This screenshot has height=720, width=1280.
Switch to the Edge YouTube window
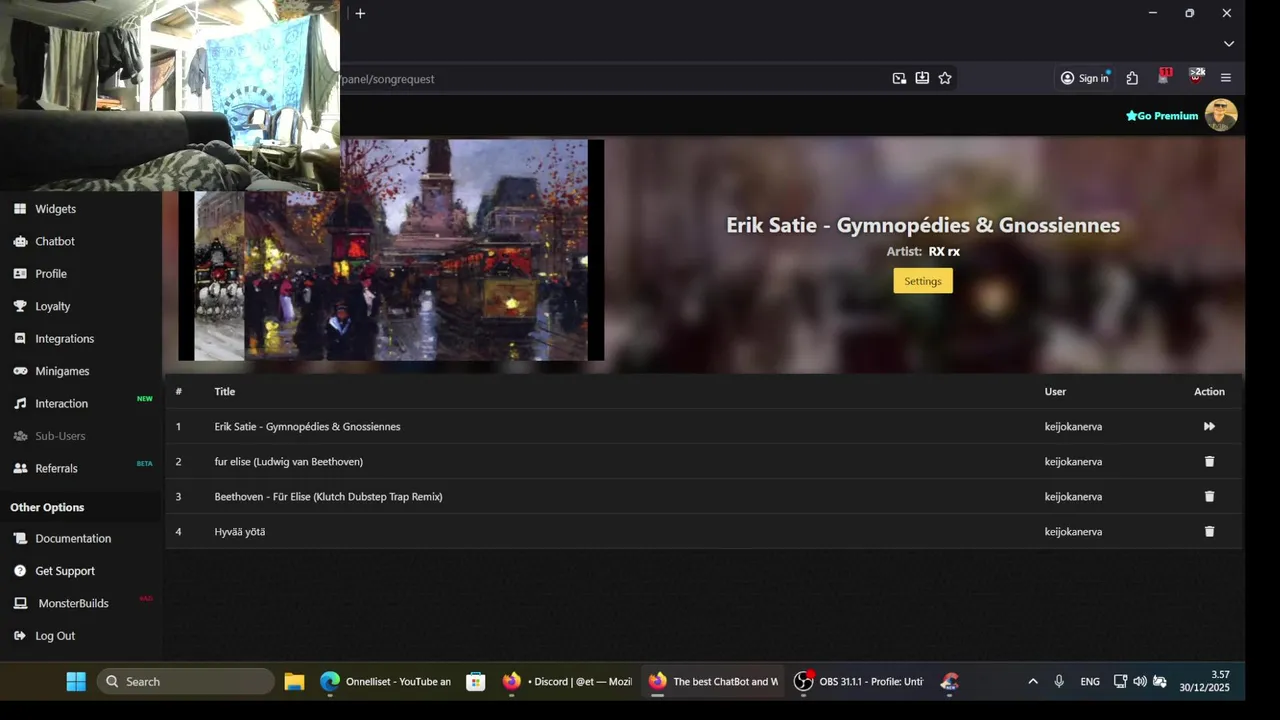pos(385,681)
